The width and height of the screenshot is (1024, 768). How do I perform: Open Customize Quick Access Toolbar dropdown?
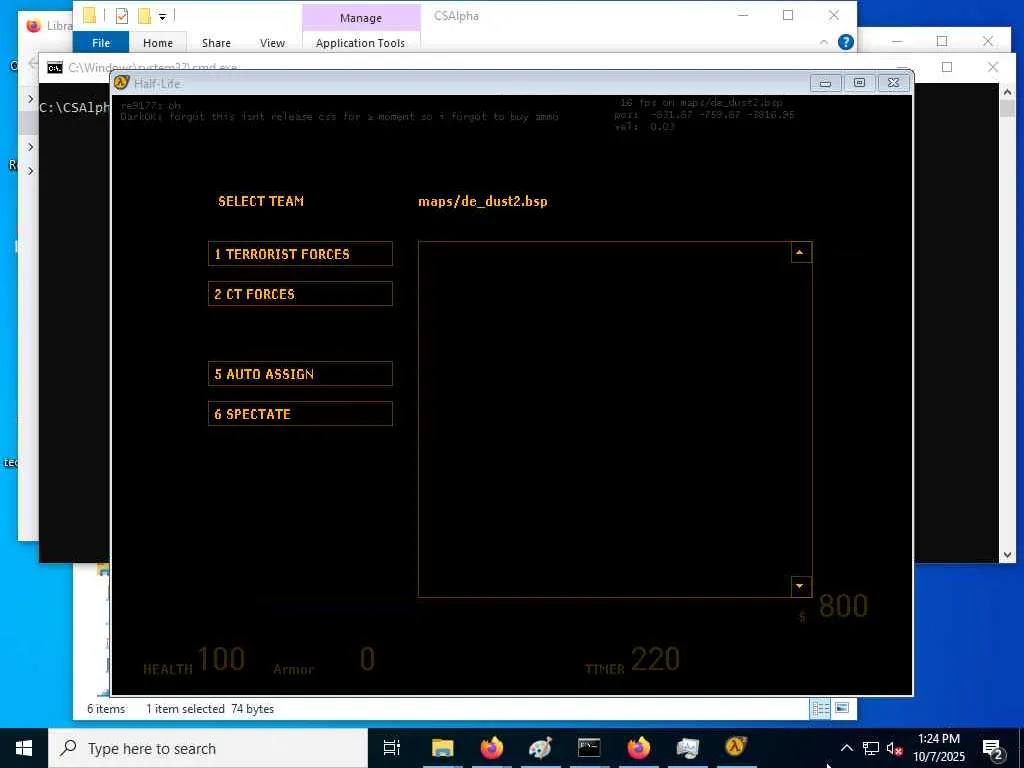[x=163, y=16]
